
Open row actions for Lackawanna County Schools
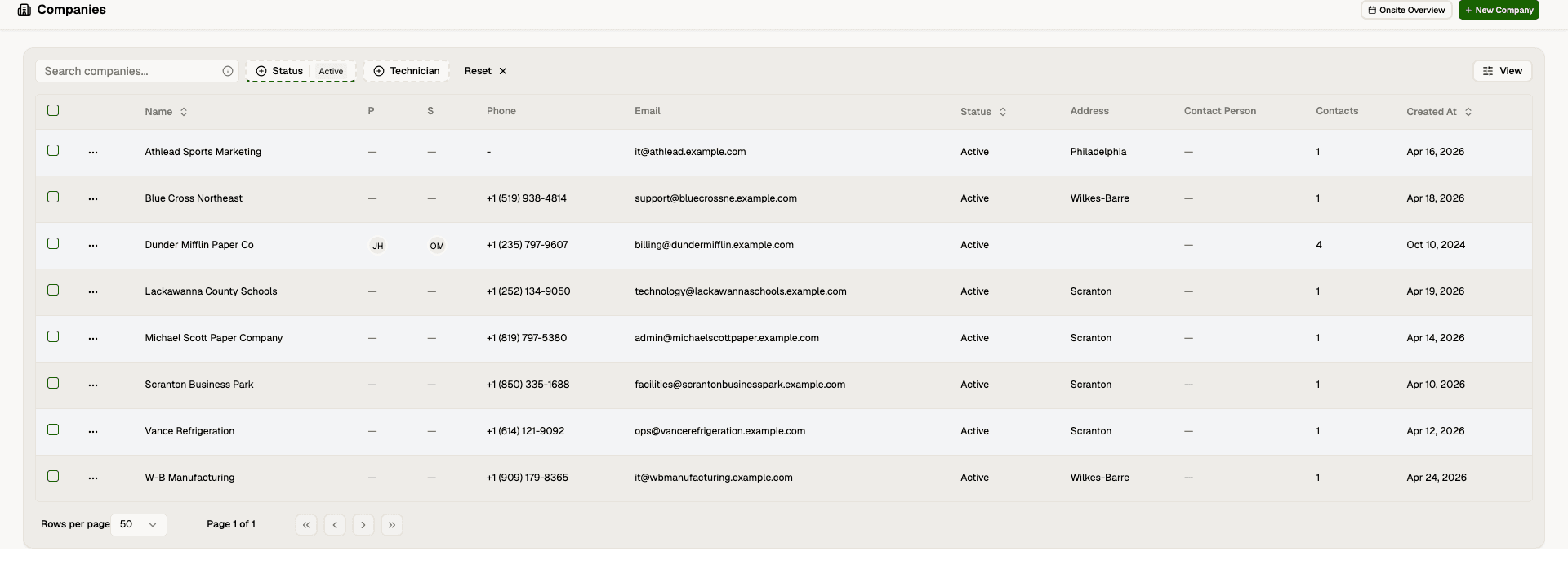(93, 291)
